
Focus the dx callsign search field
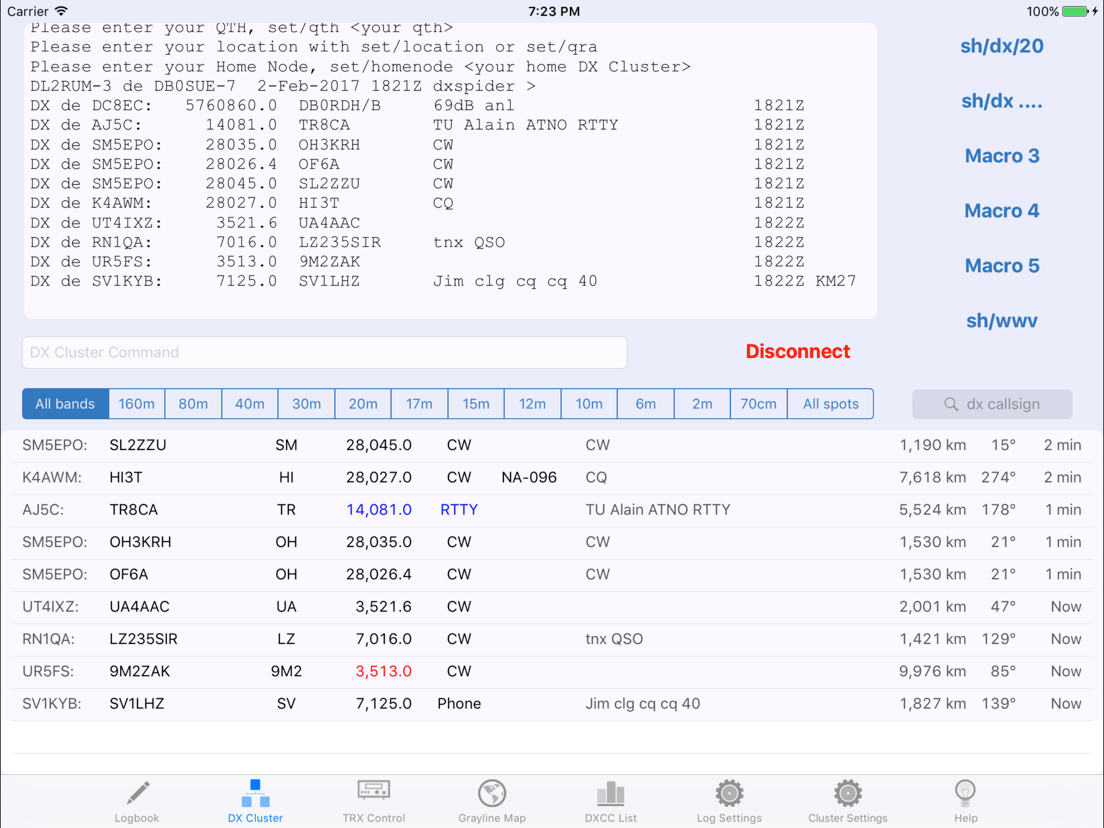992,404
